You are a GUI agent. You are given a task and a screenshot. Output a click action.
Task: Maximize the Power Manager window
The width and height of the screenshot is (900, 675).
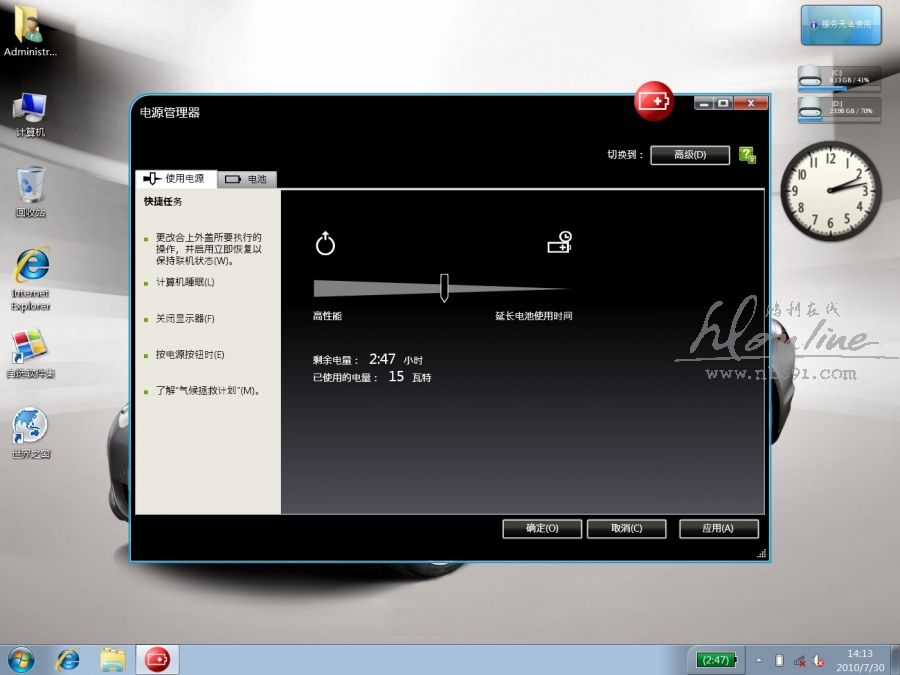coord(723,103)
